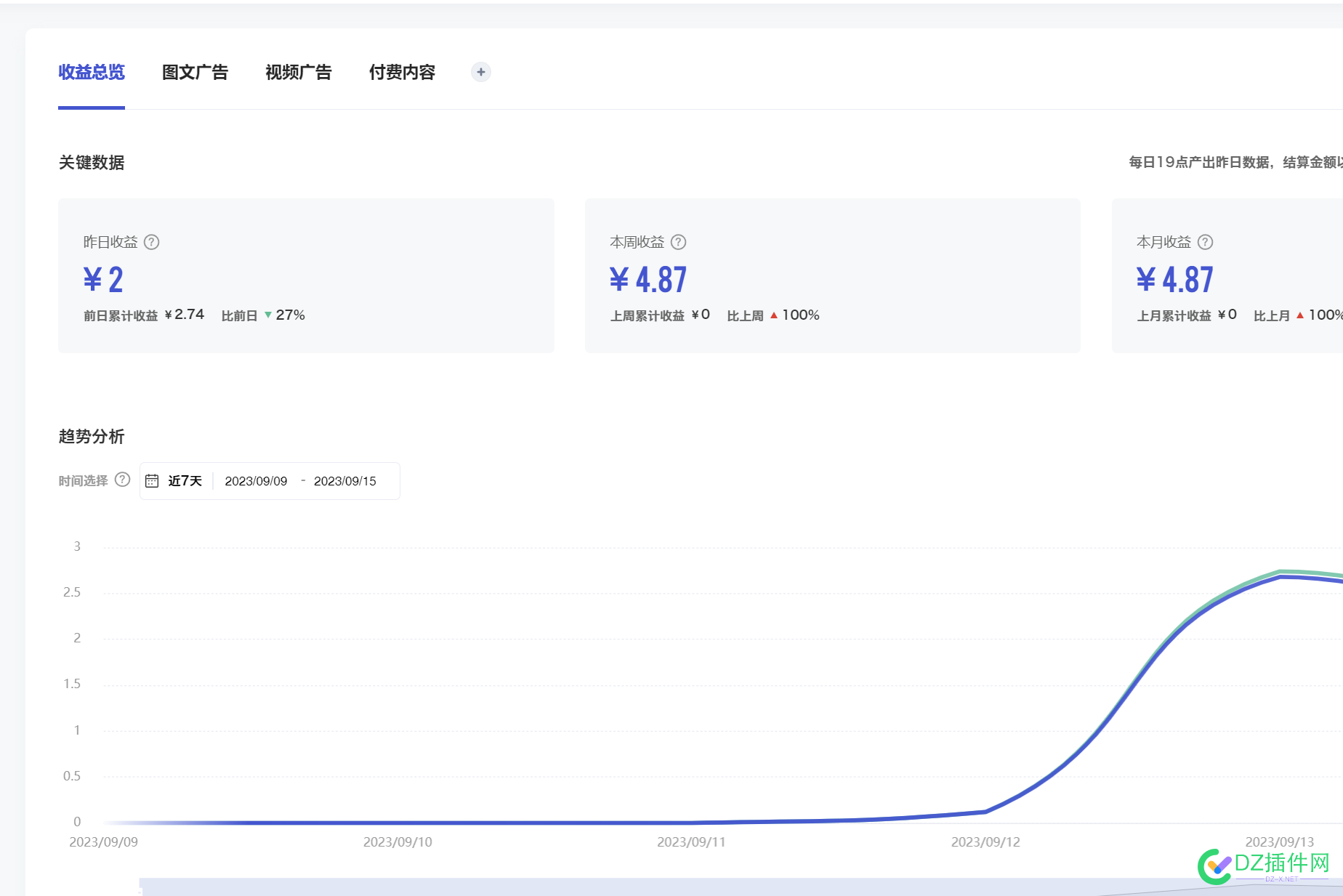Open the calendar icon in date picker

click(152, 481)
